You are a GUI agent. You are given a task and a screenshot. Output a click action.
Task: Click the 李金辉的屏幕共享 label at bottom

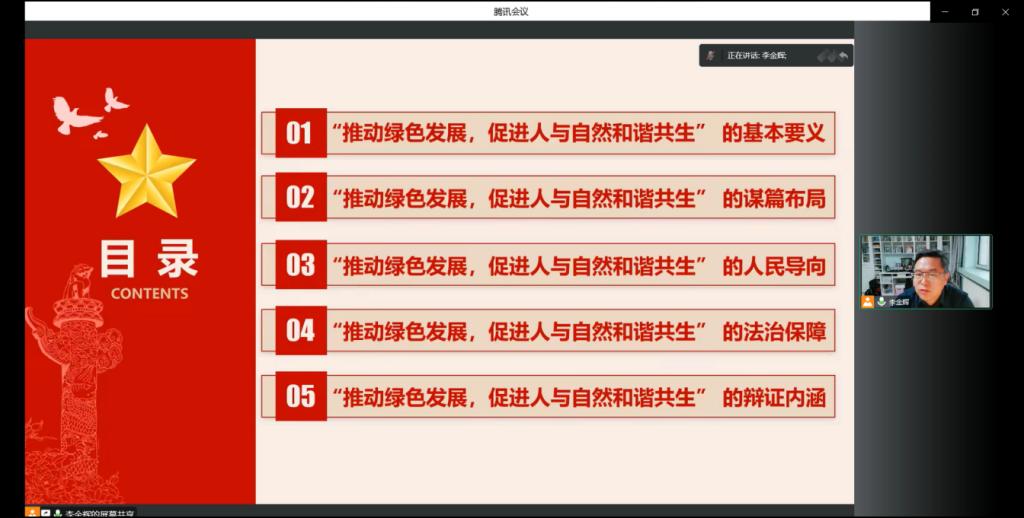tap(100, 512)
